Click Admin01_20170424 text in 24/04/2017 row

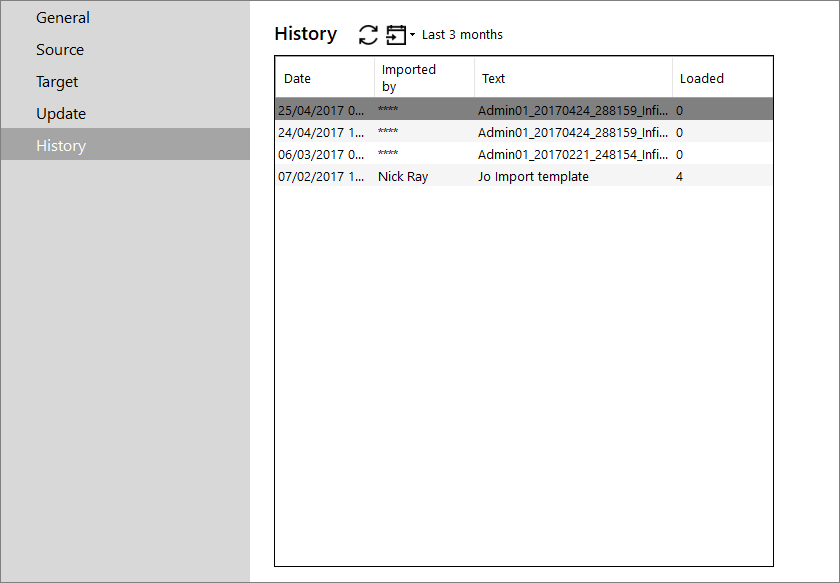point(573,132)
